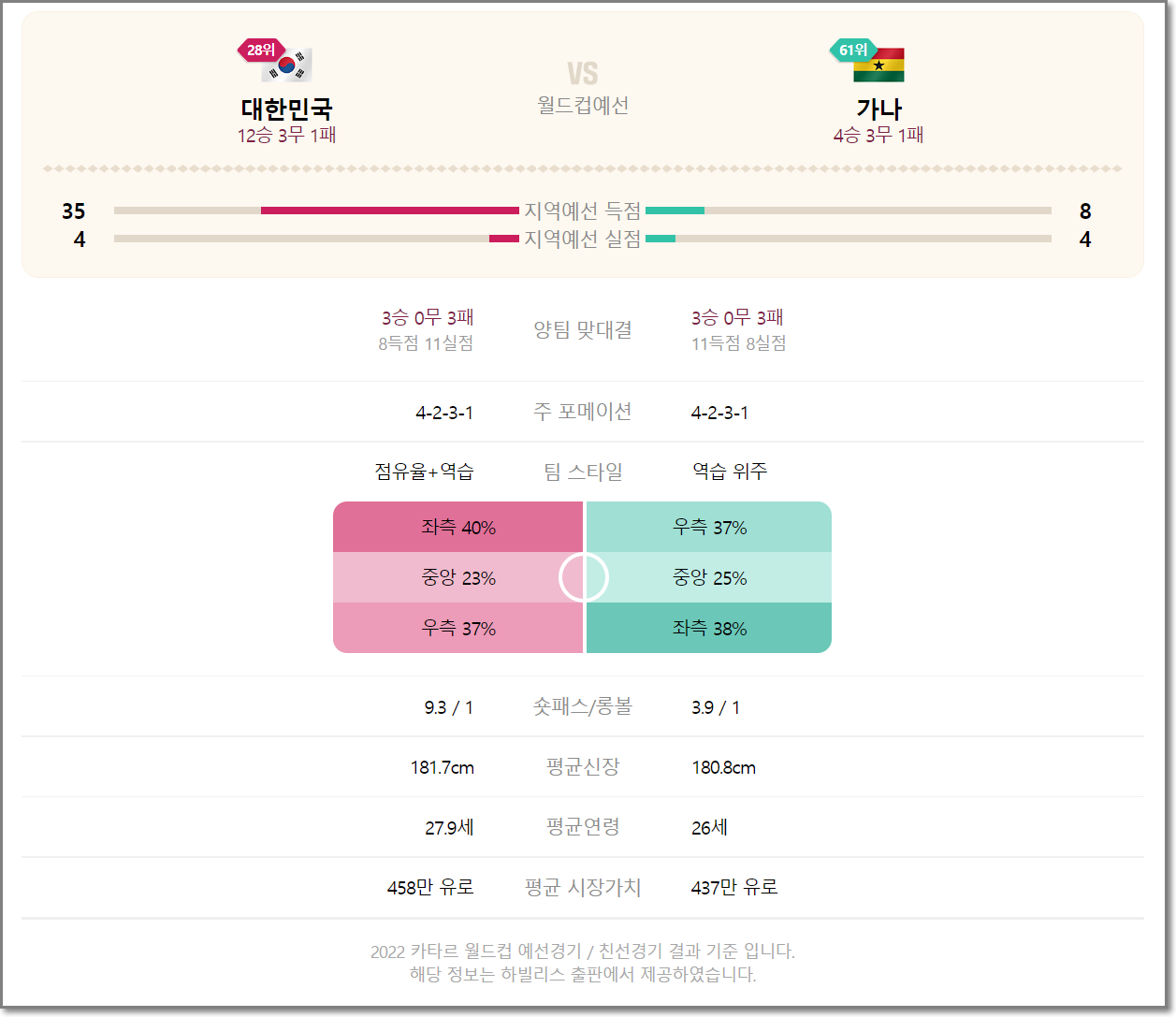Screen dimensions: 1176x1017
Task: Select Ghana's 좌측 38% attack zone
Action: (x=708, y=628)
